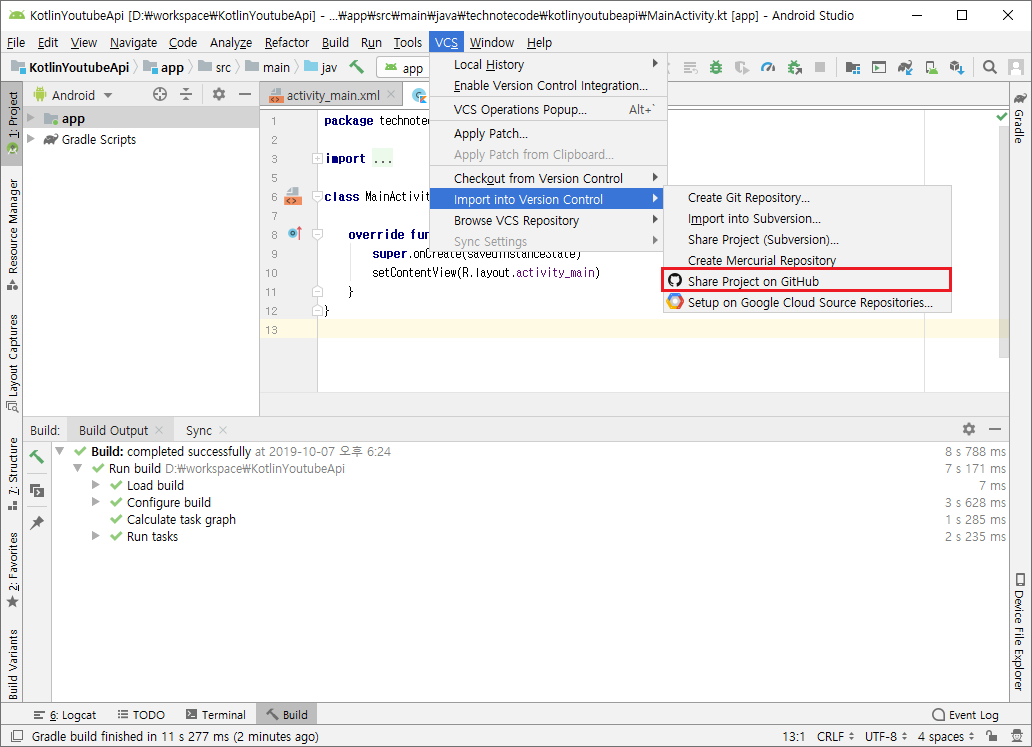Screen dimensions: 1032x747
Task: Click the hammer rebuild icon in Build panel
Action: [x=37, y=457]
